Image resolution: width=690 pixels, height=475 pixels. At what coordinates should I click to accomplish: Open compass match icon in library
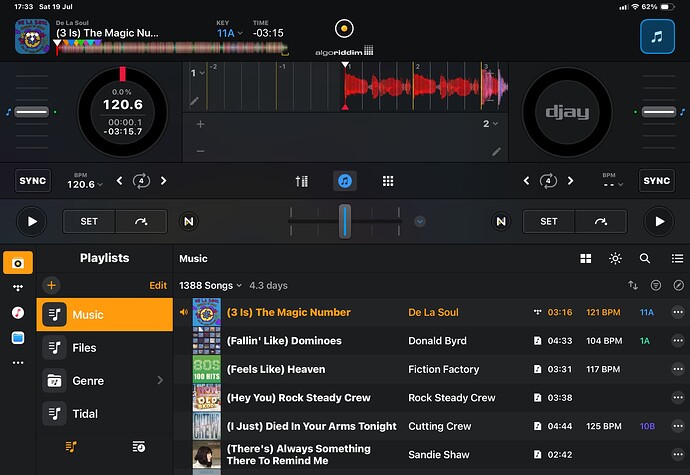click(678, 285)
